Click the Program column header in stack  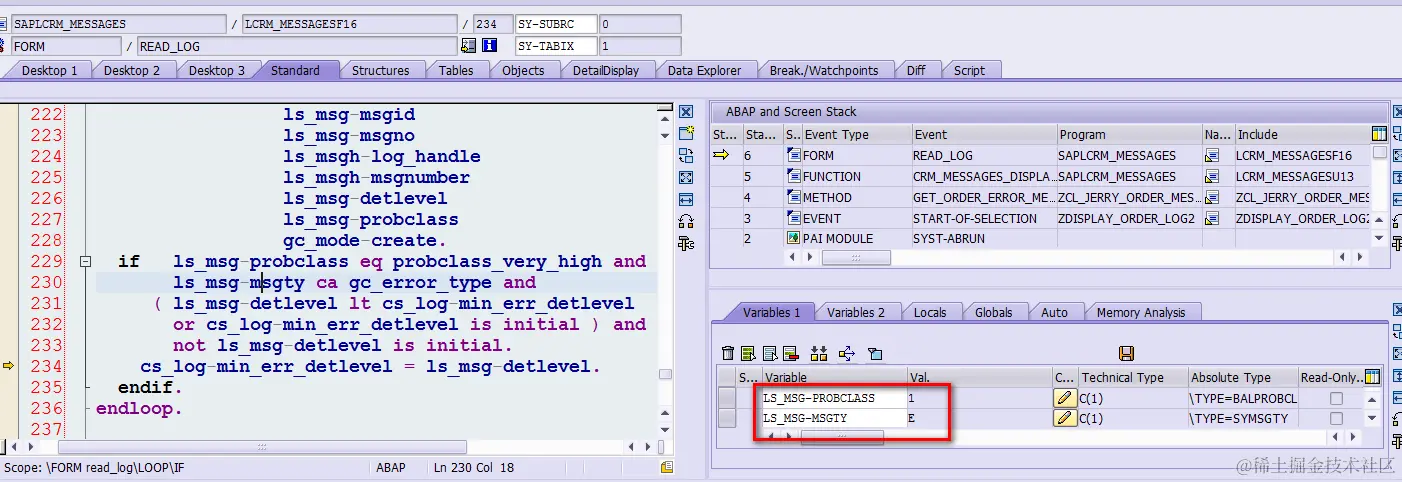(x=1129, y=134)
